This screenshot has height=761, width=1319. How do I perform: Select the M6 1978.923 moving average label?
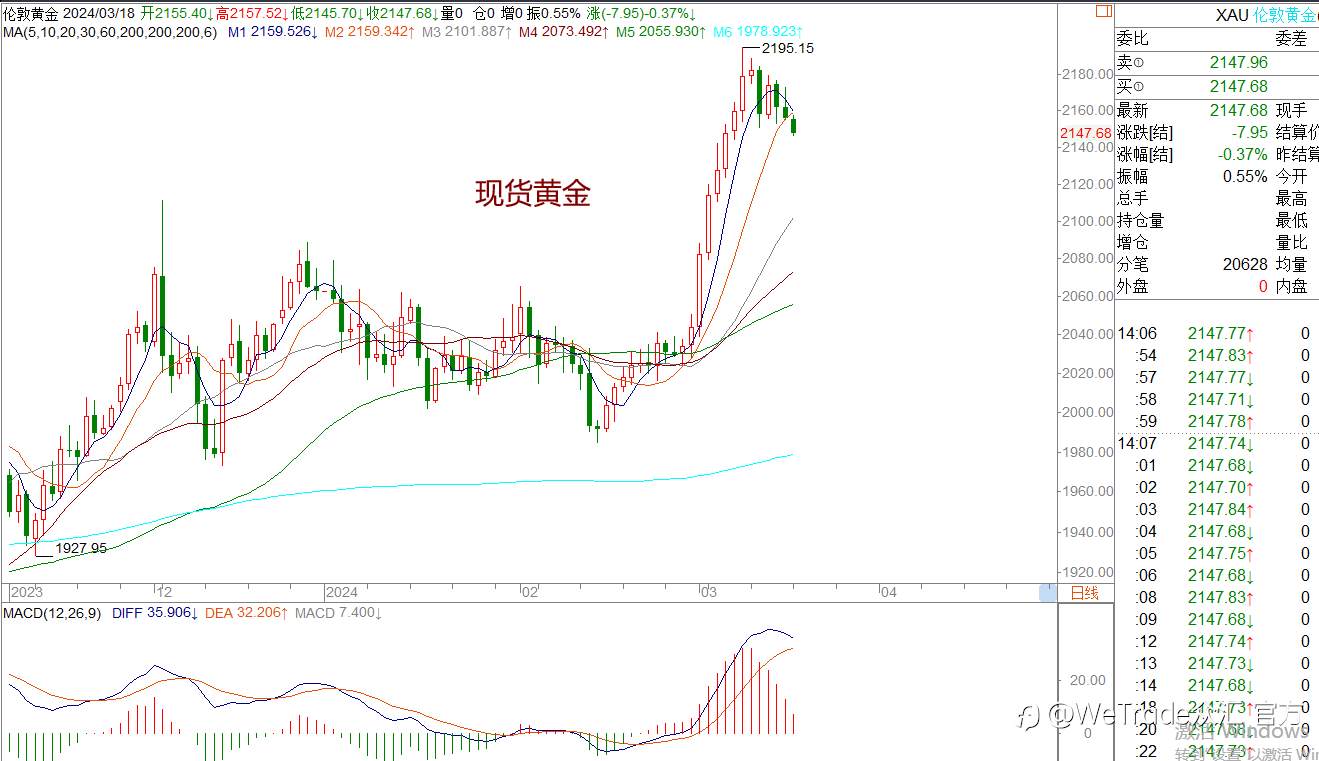click(758, 32)
